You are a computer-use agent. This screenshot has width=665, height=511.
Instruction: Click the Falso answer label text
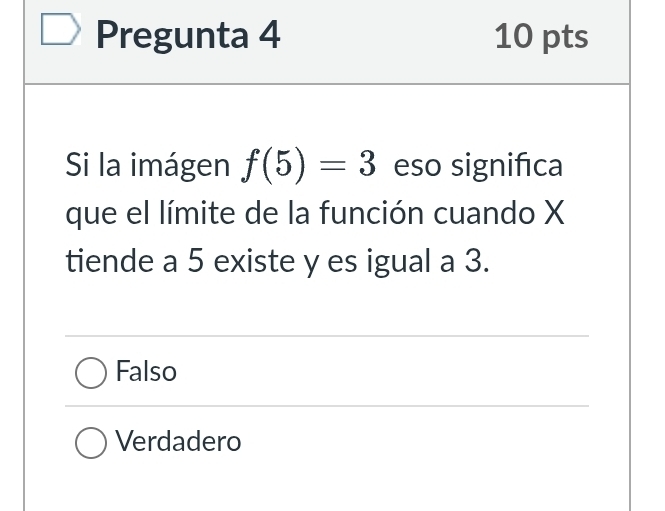point(146,372)
